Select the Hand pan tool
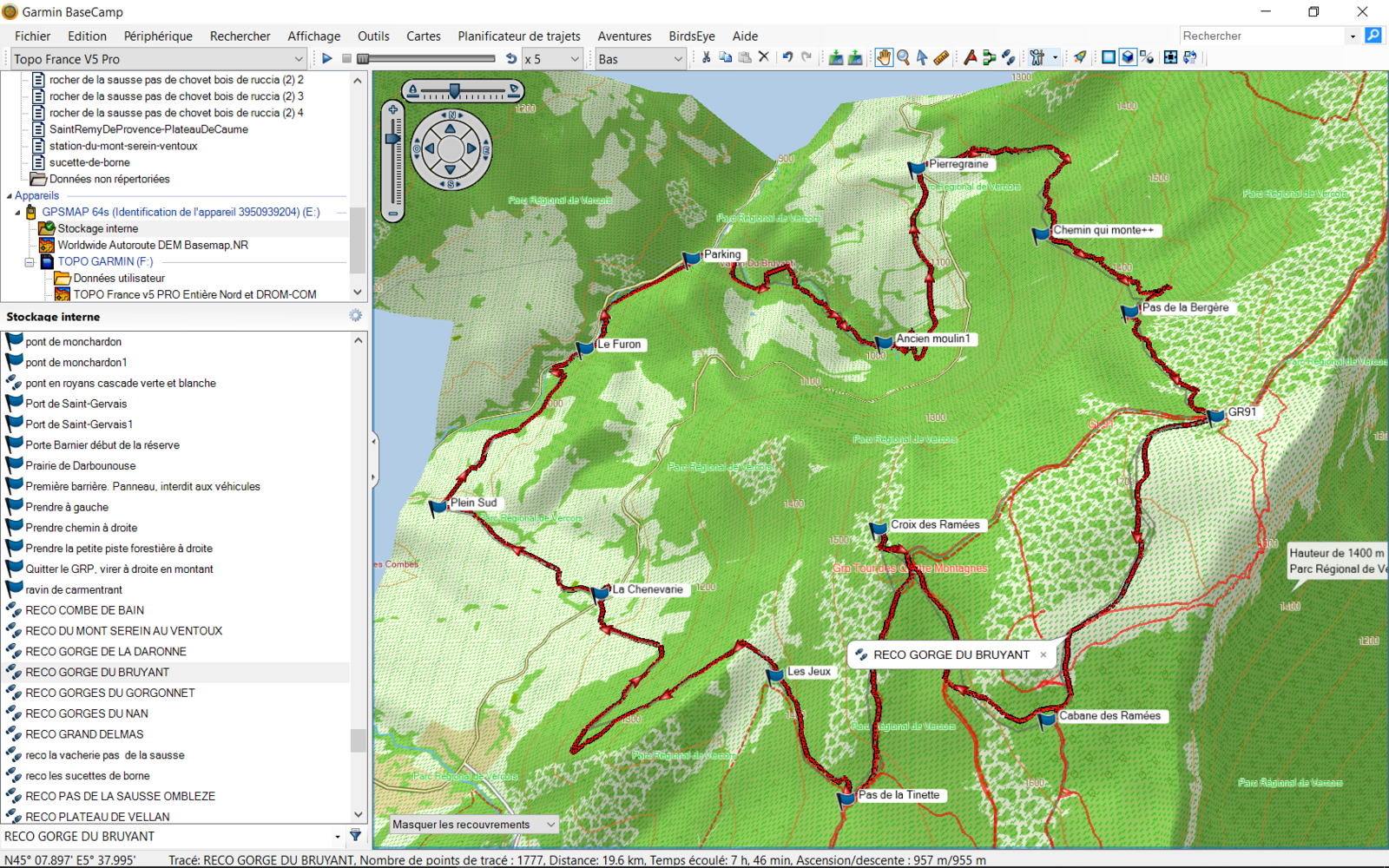This screenshot has width=1389, height=868. coord(884,57)
